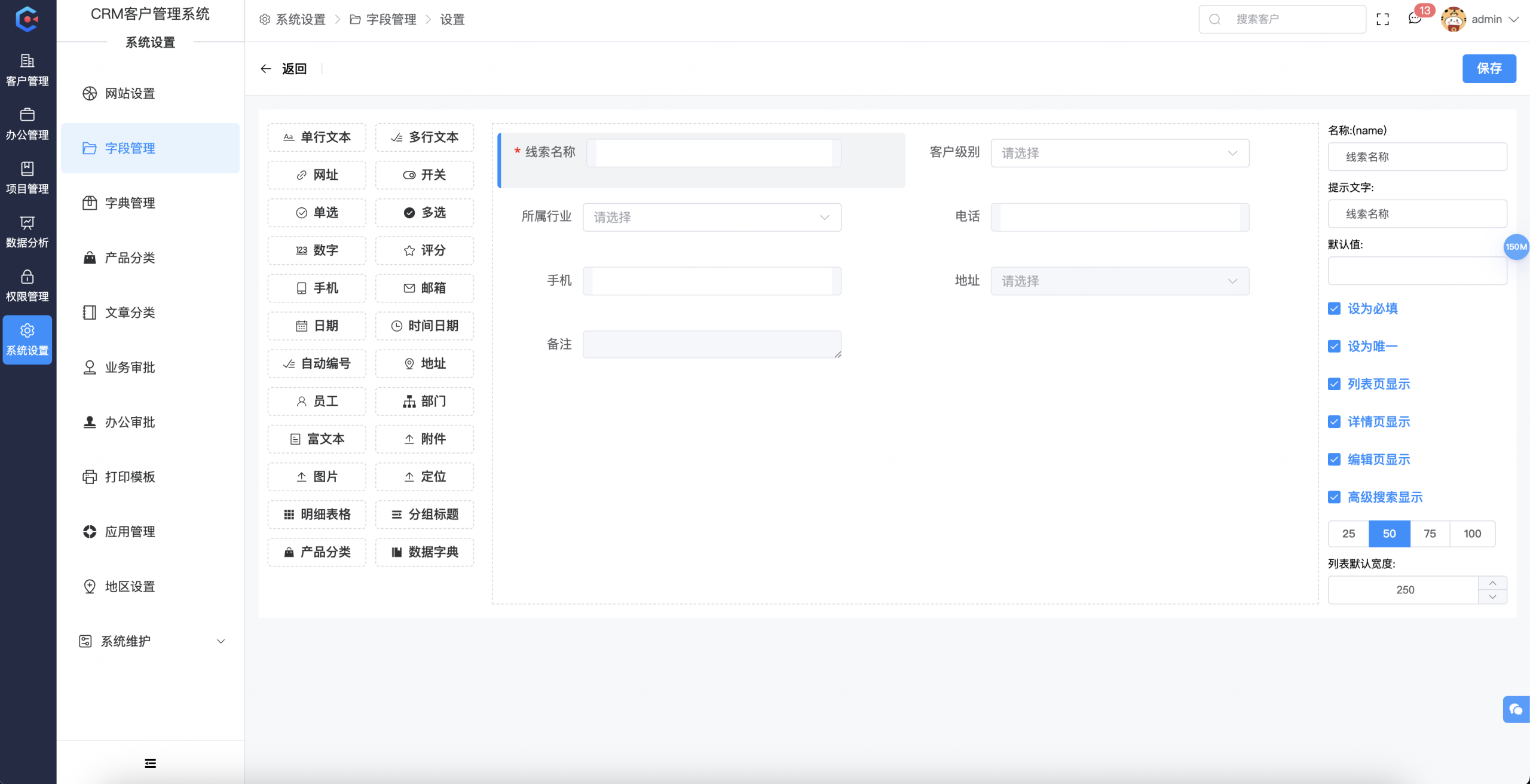Add a 富文本 rich text field

tap(316, 439)
